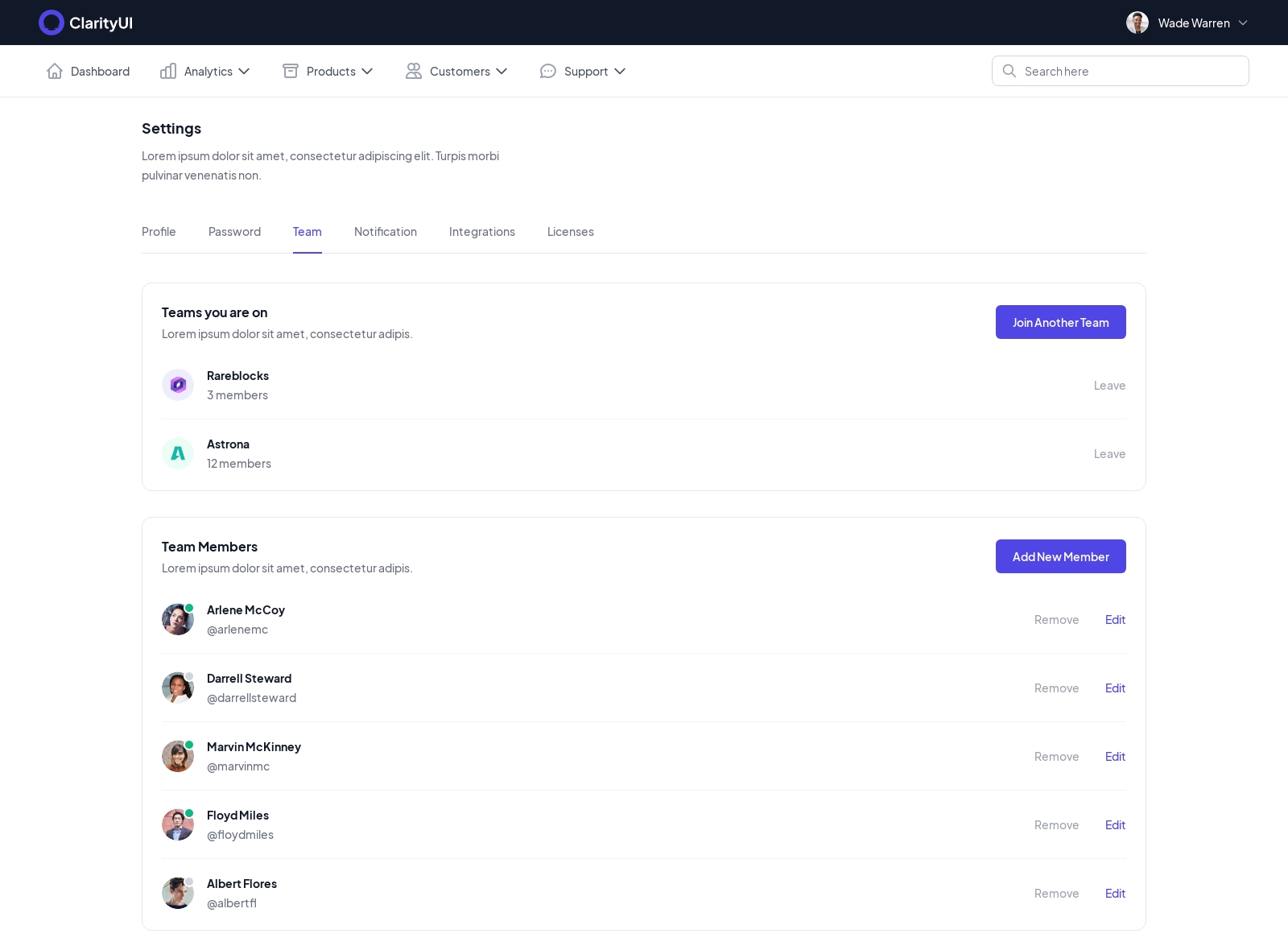
Task: Open the Licenses tab
Action: pyautogui.click(x=571, y=232)
